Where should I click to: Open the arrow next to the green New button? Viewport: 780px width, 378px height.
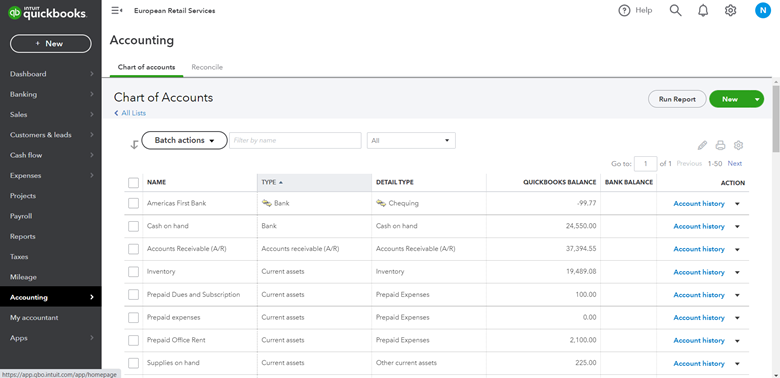point(757,99)
